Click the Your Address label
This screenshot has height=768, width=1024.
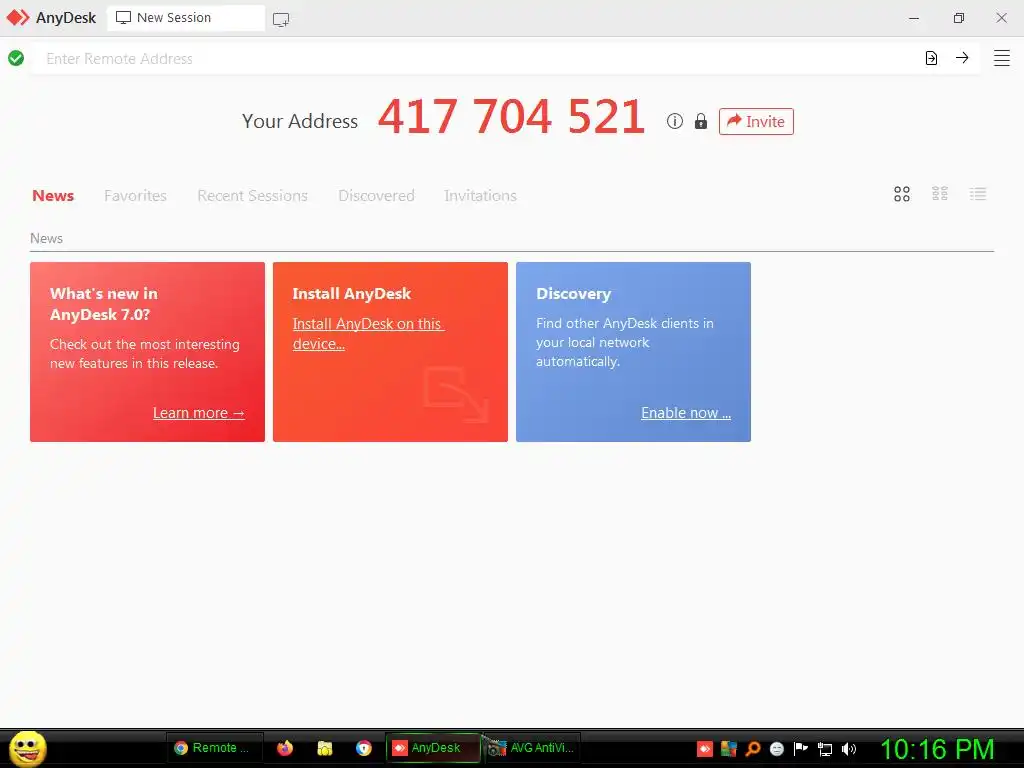tap(300, 121)
